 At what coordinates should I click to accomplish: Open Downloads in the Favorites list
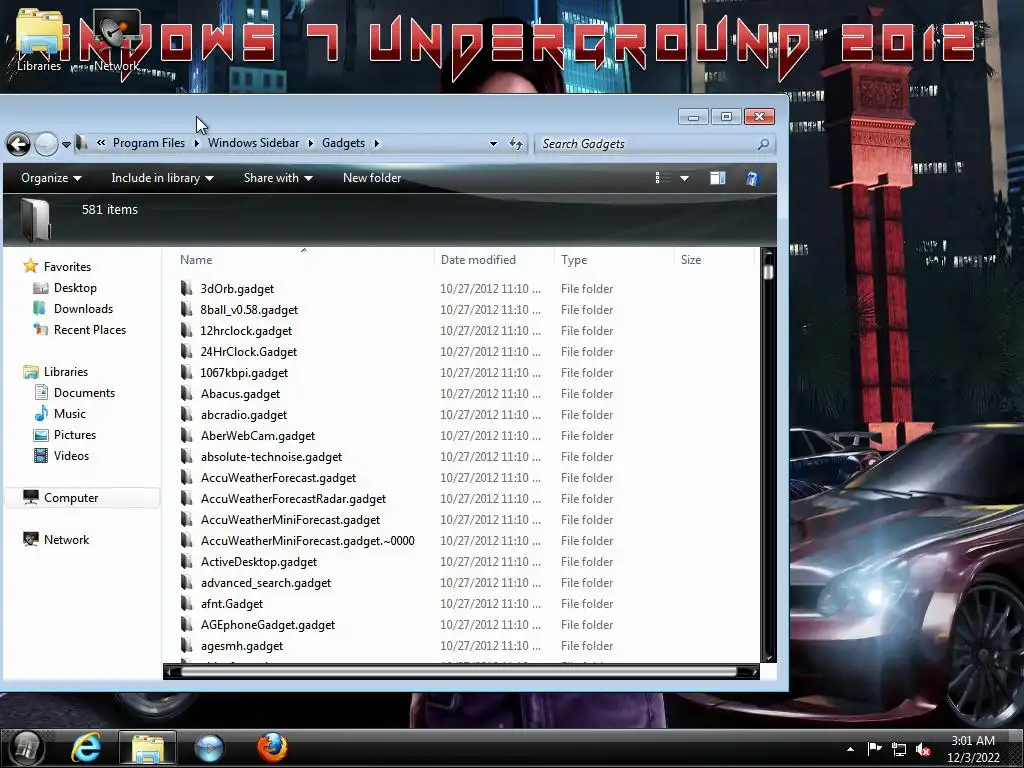(83, 309)
